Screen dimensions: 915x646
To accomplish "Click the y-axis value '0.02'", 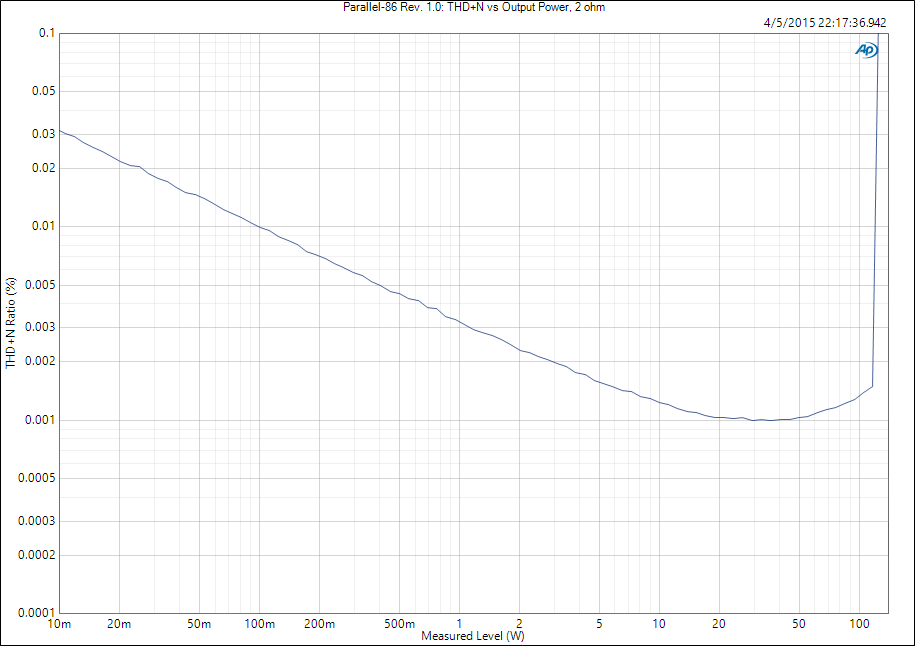I will (x=44, y=168).
